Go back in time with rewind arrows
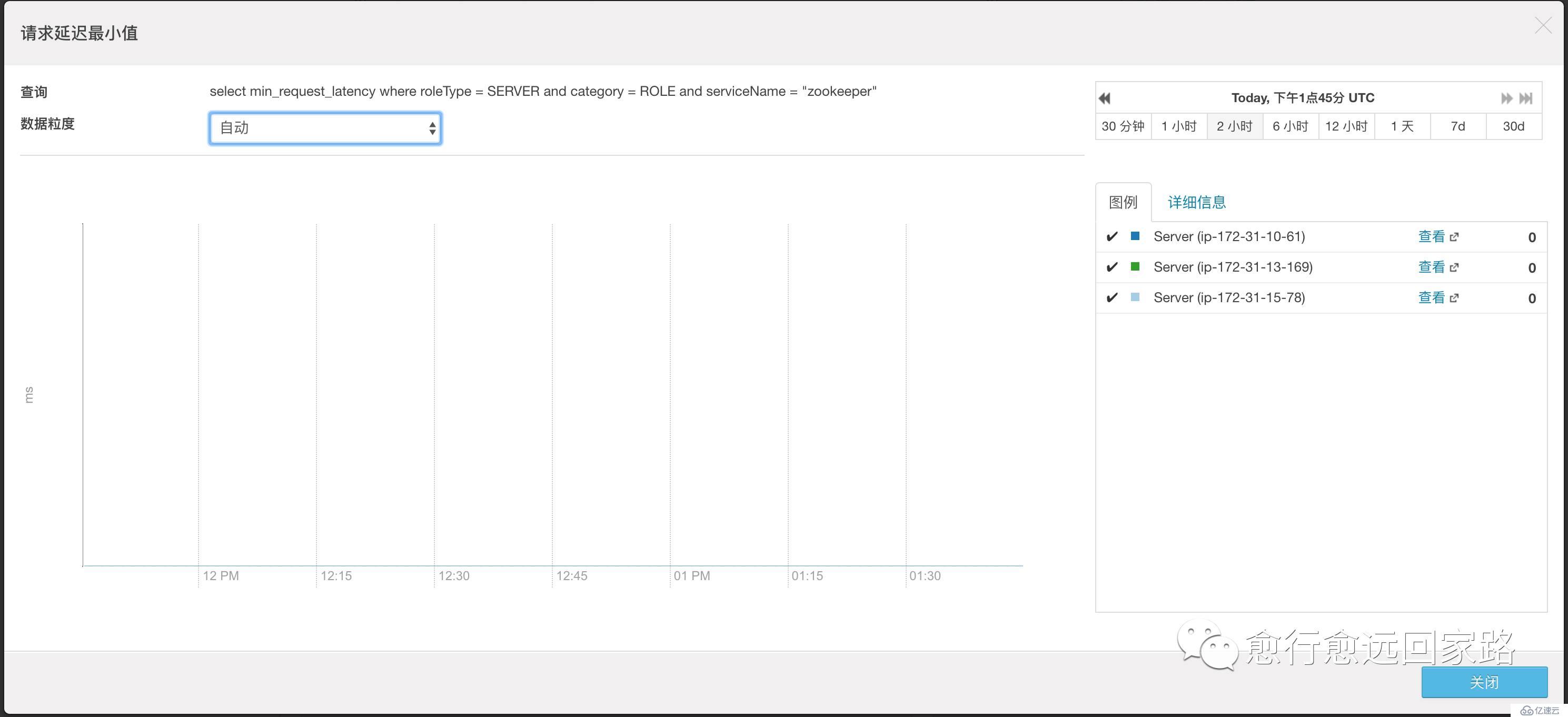This screenshot has width=1568, height=717. point(1105,98)
